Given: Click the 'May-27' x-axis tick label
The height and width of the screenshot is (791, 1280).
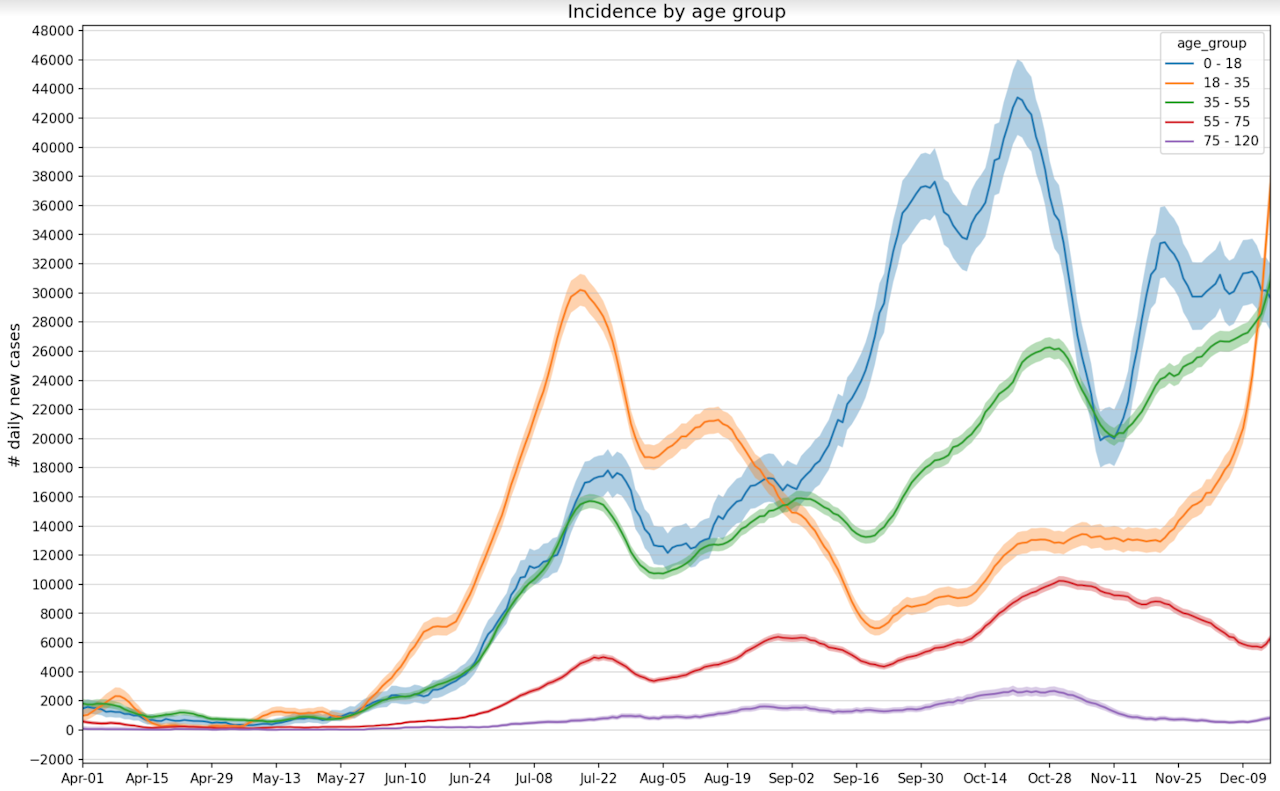Looking at the screenshot, I should coord(339,777).
